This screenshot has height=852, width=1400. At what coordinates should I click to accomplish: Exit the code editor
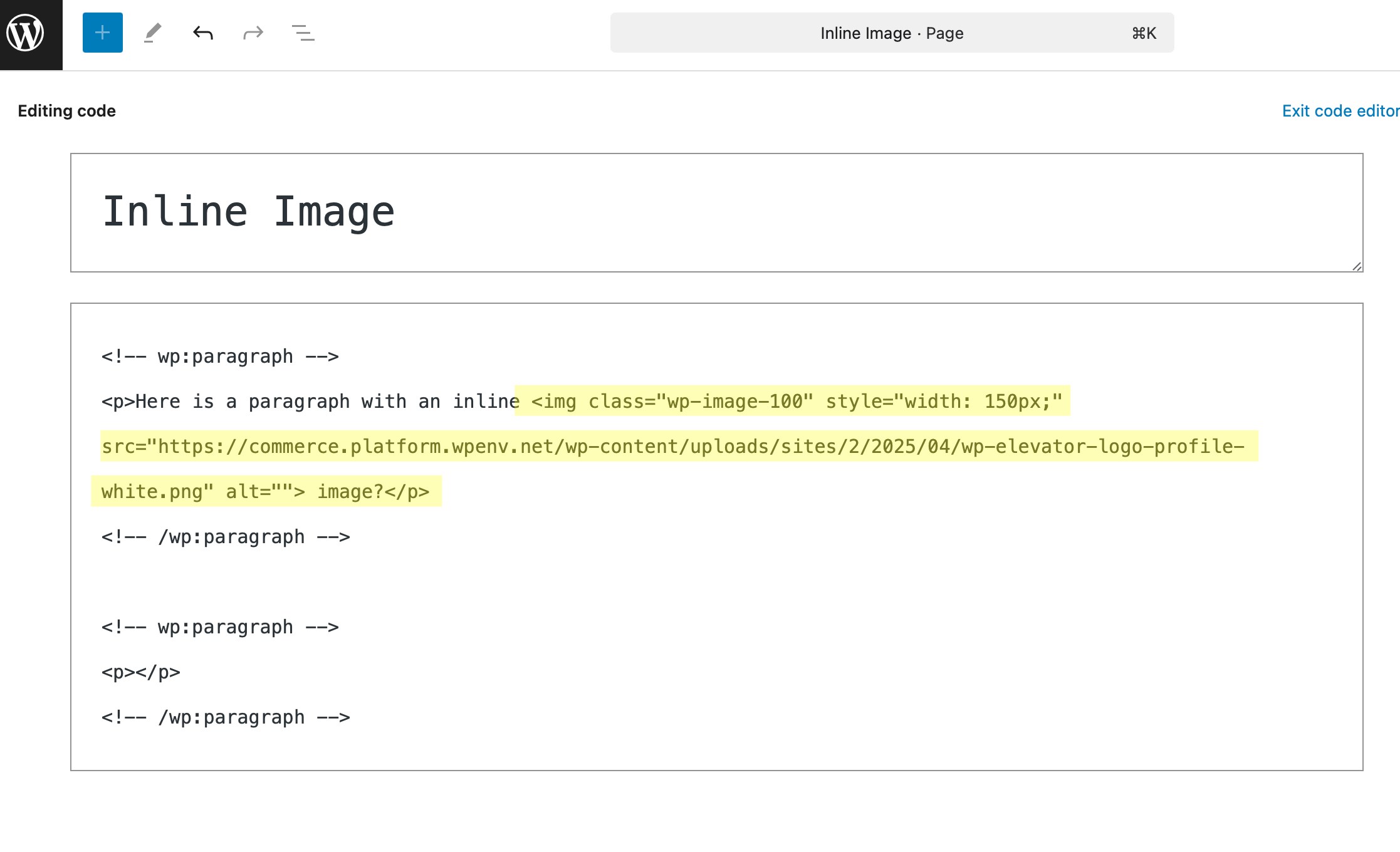point(1340,111)
